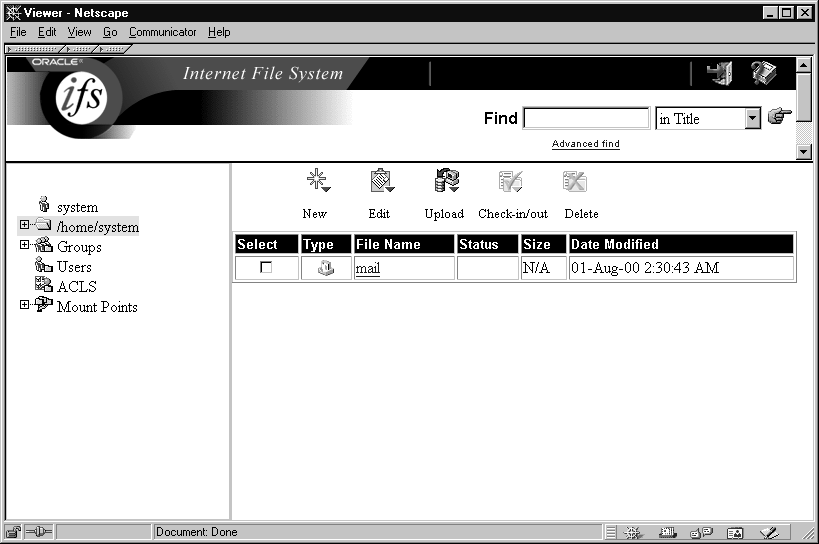Open the File menu
This screenshot has width=819, height=544.
pyautogui.click(x=18, y=32)
